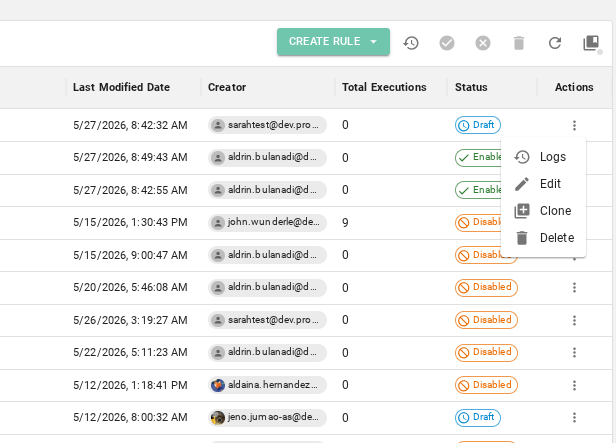Open actions menu for 8:42:32 AM row
The image size is (616, 443).
(x=574, y=125)
